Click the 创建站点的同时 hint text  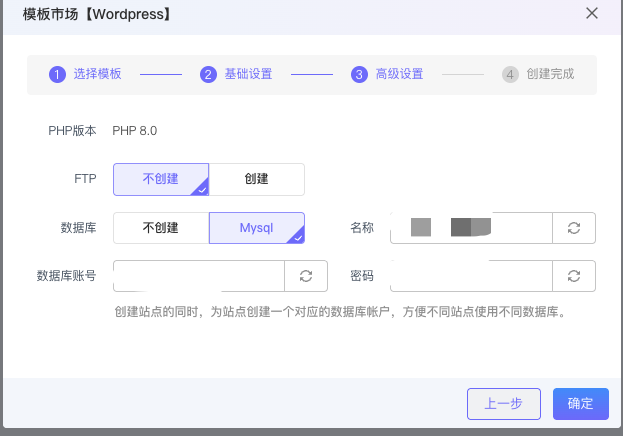click(x=340, y=312)
